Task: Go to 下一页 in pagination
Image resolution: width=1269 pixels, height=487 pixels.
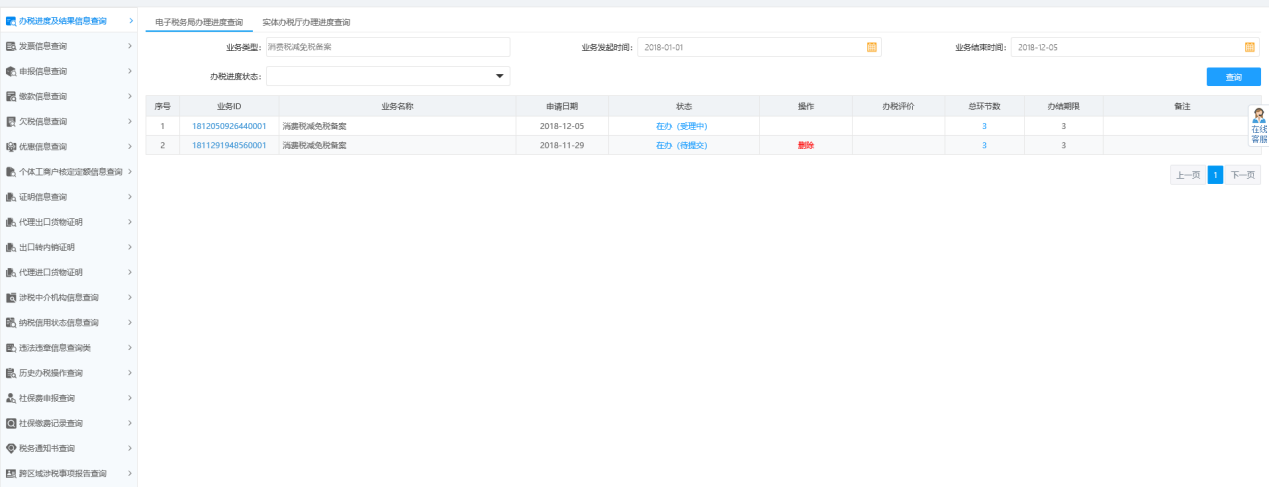Action: click(x=1242, y=175)
